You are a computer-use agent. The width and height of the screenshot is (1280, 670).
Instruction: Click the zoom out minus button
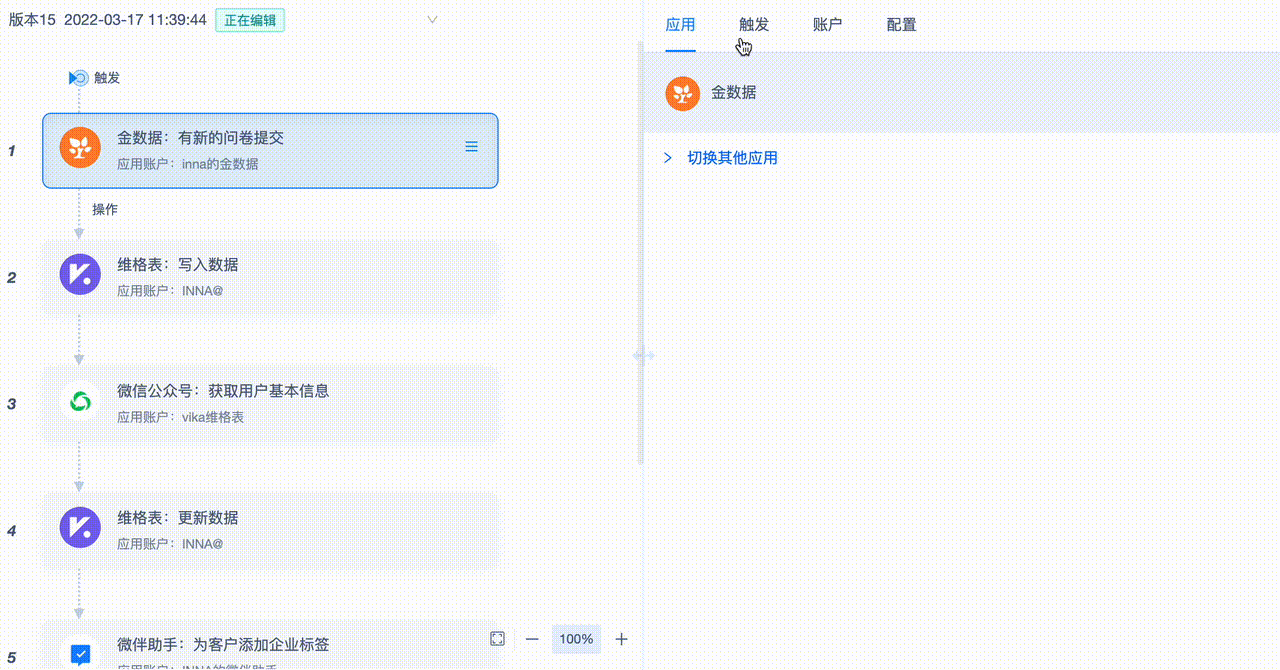click(x=531, y=638)
